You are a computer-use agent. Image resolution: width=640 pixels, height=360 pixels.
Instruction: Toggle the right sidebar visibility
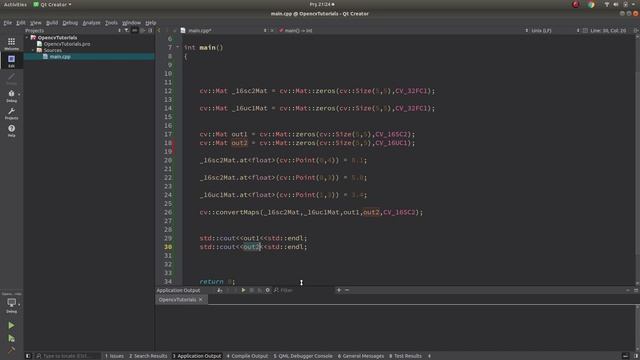point(636,356)
